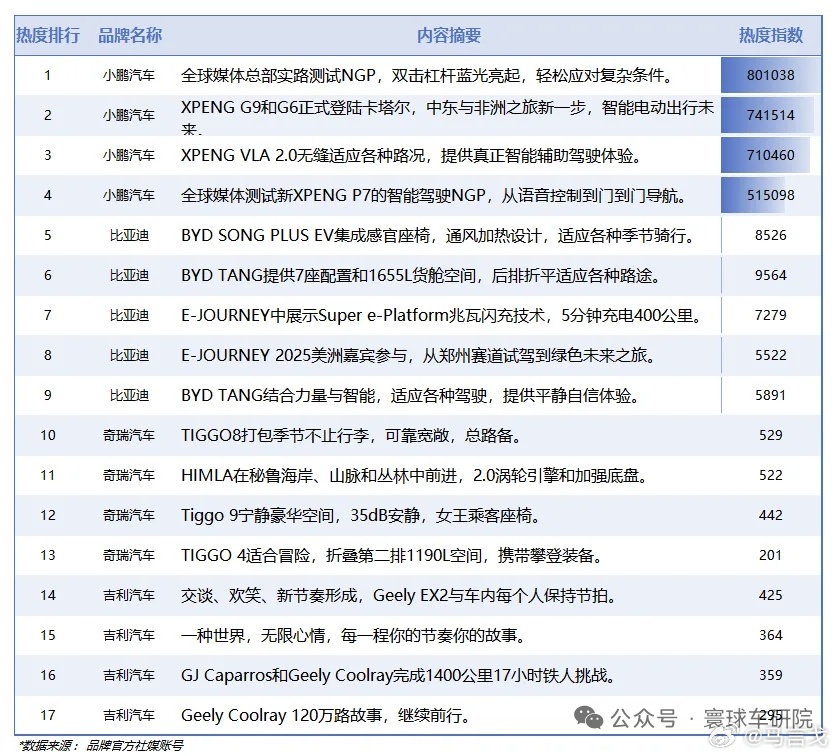Click summary about Super e-Platform兆瓦闪充
This screenshot has width=837, height=756.
(x=442, y=316)
